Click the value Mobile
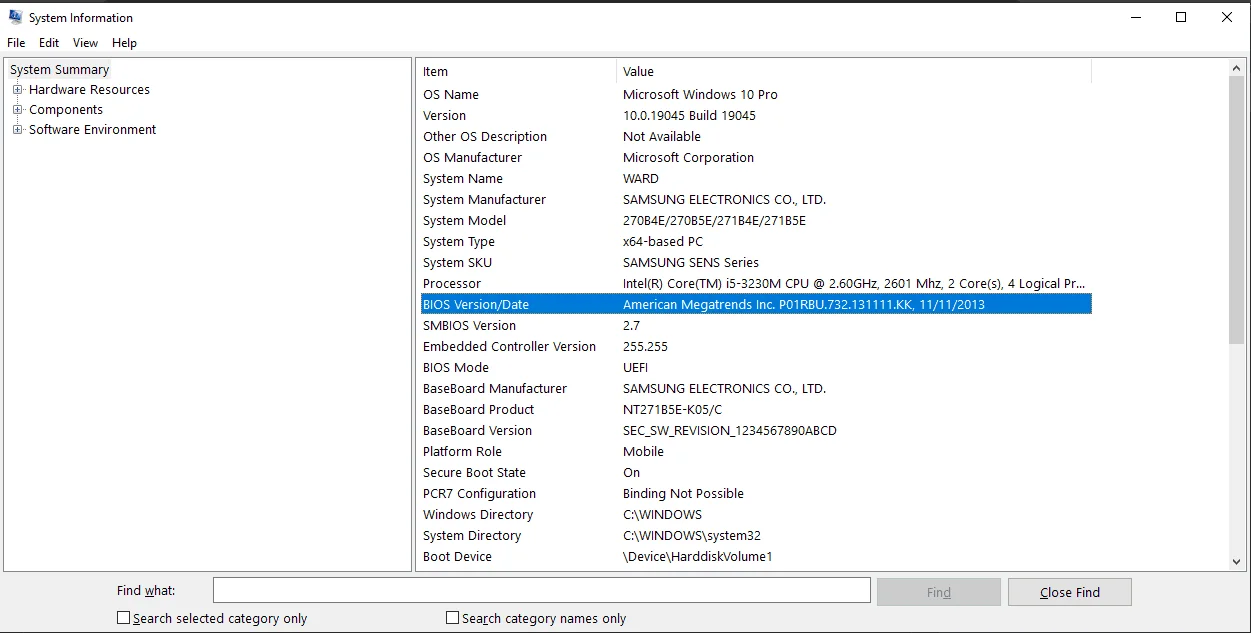1251x633 pixels. pyautogui.click(x=643, y=451)
